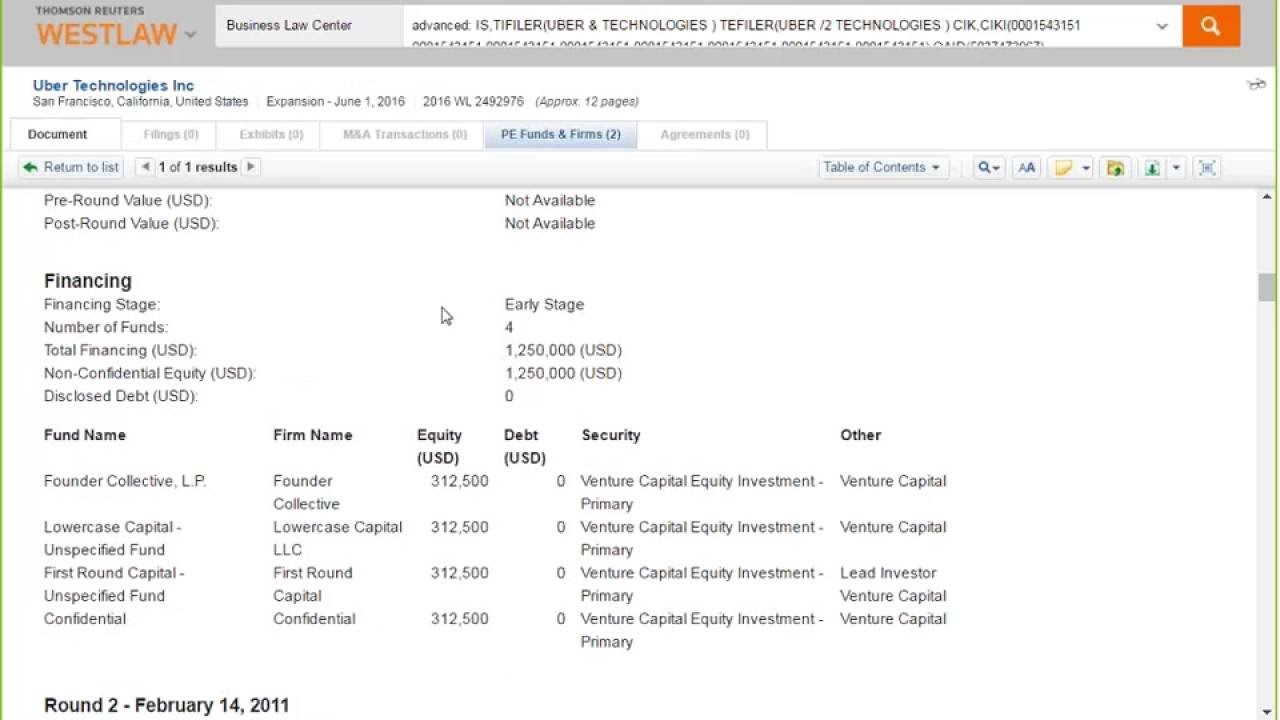The image size is (1280, 720).
Task: Open the annotation options arrow
Action: (1086, 168)
